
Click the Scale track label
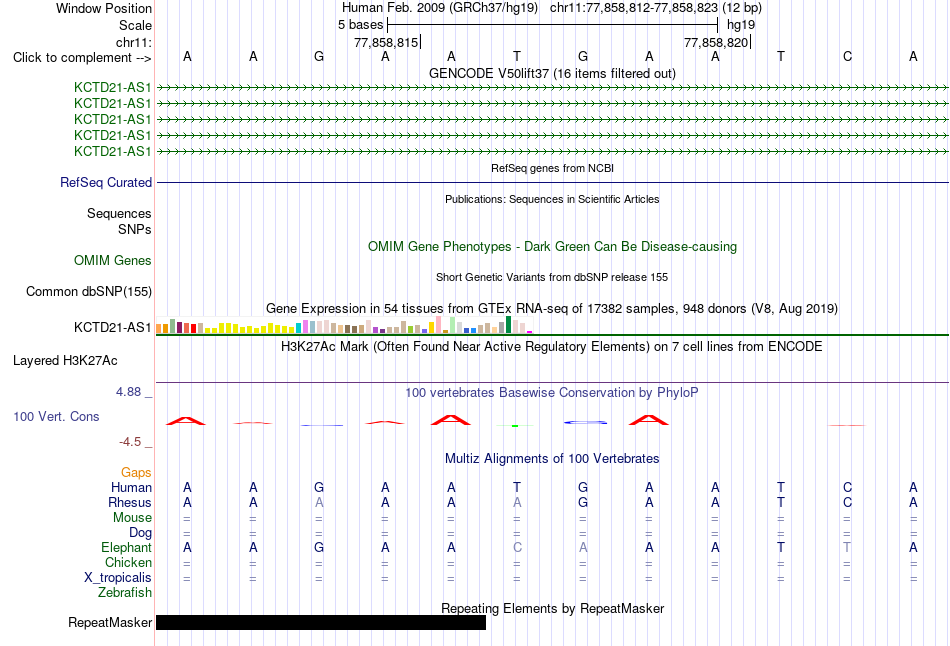click(135, 25)
